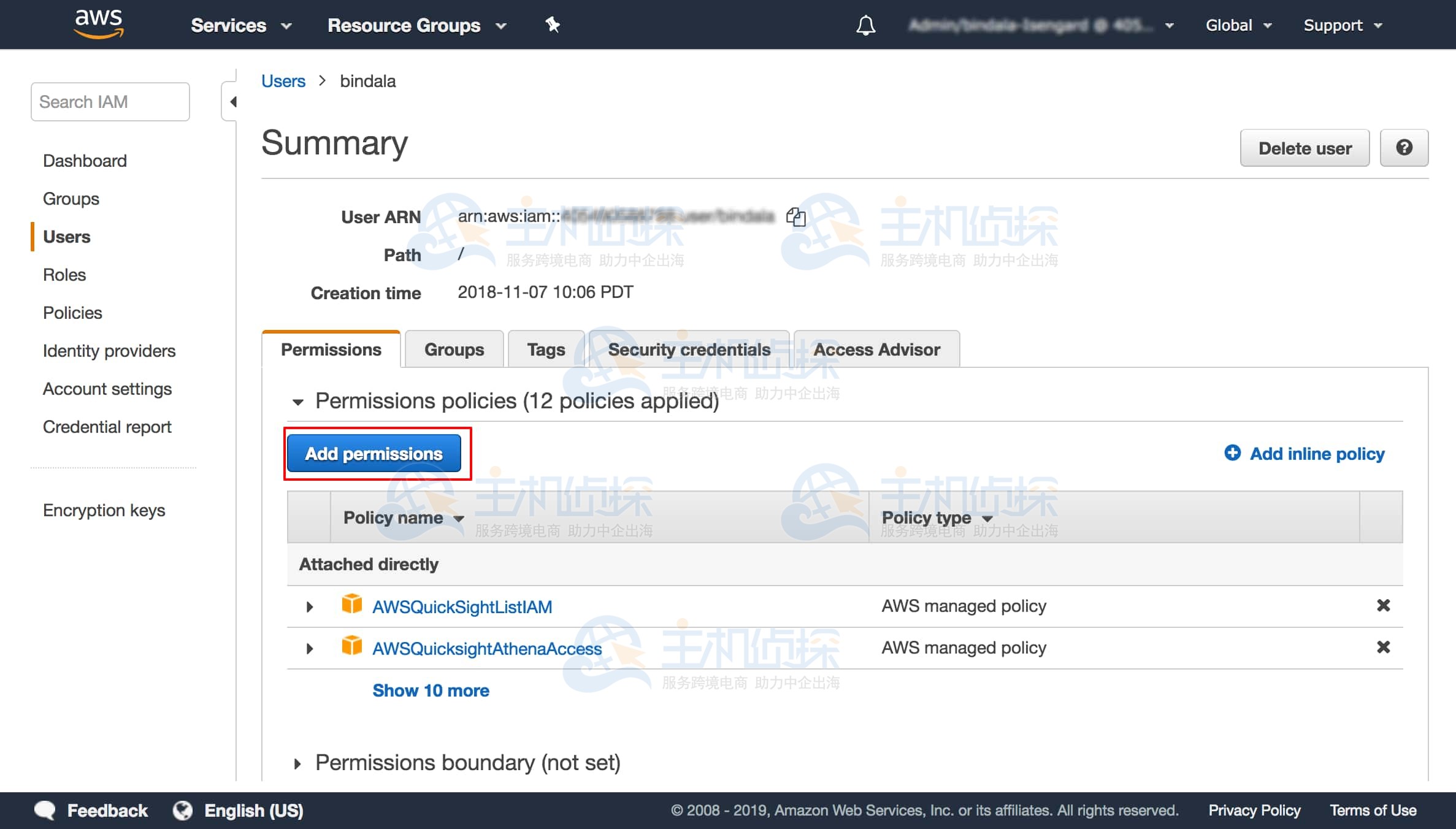Click the Search IAM input field
The height and width of the screenshot is (829, 1456).
point(110,102)
